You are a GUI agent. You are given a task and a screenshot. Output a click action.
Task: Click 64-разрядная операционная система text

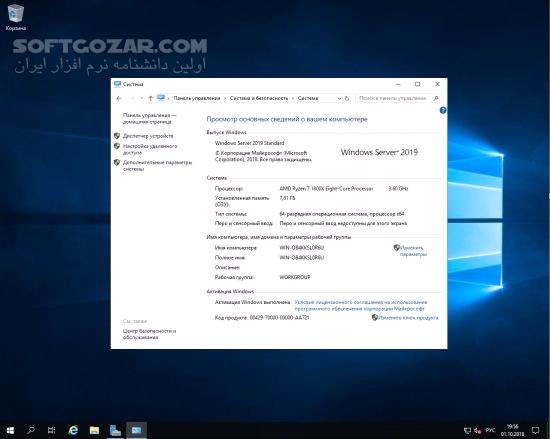point(342,214)
